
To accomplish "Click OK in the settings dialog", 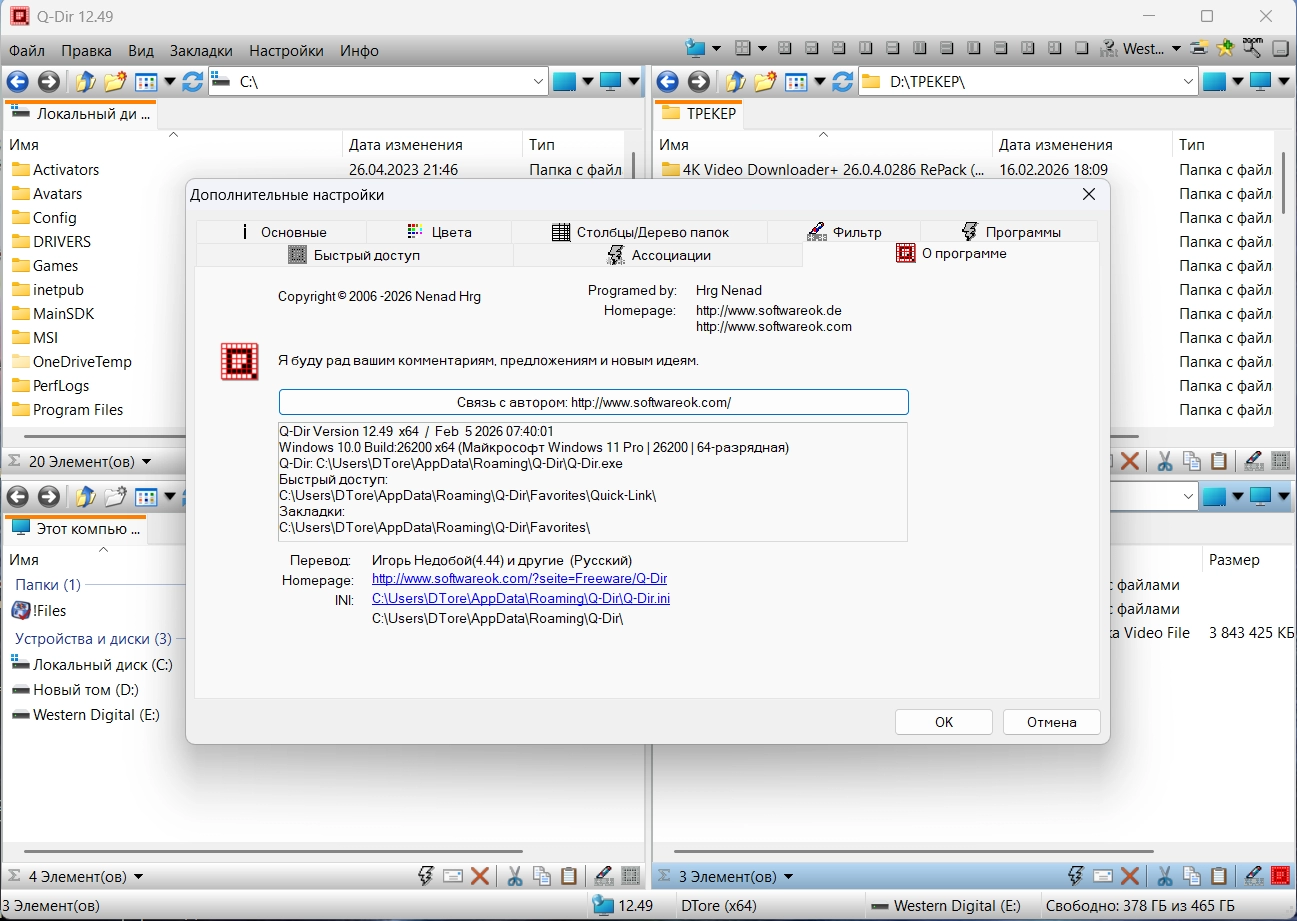I will coord(944,722).
